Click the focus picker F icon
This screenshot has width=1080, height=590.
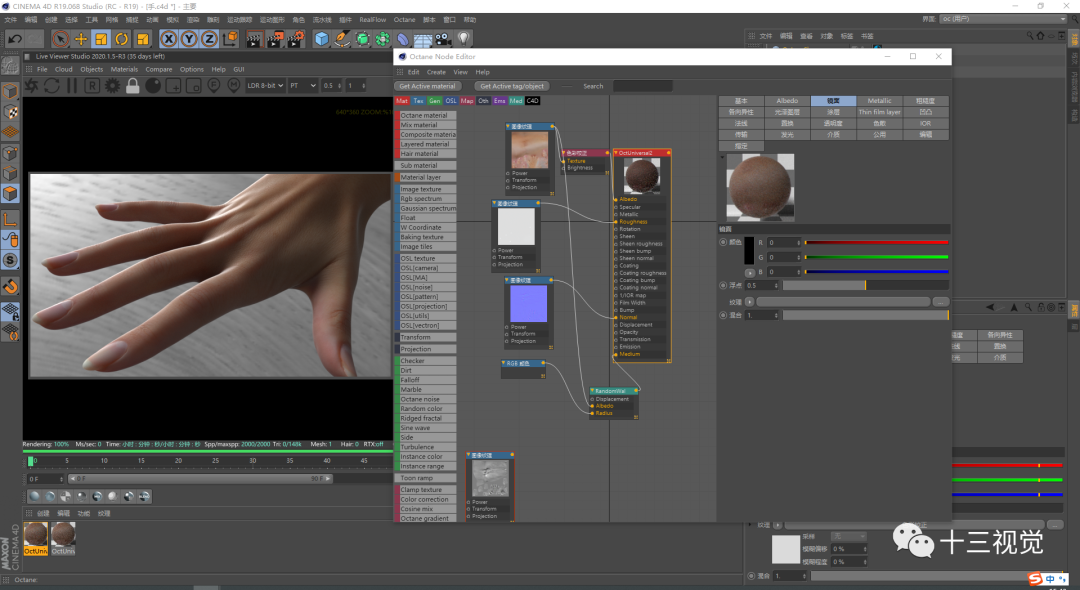[214, 86]
